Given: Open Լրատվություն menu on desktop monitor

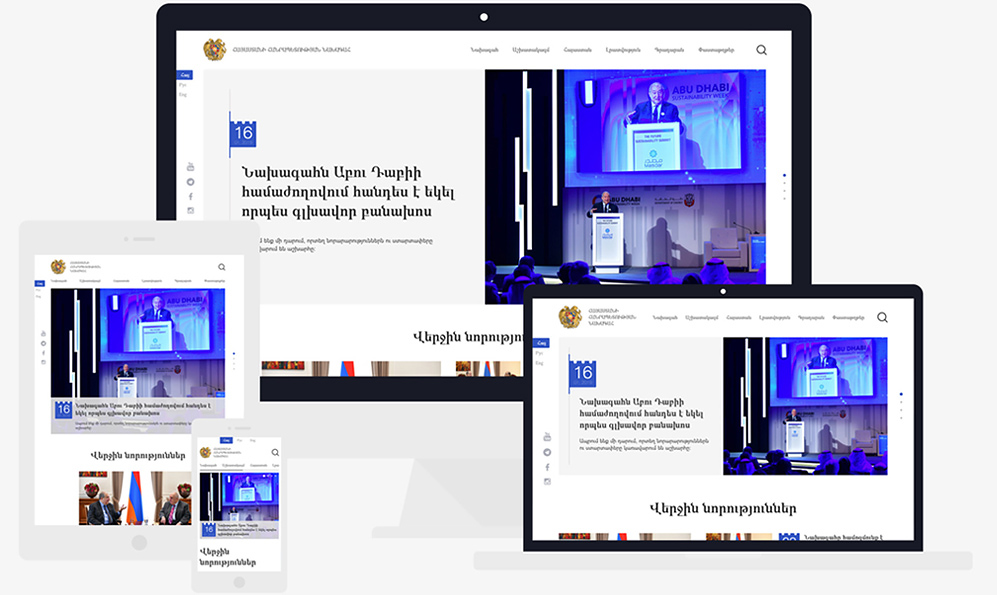Looking at the screenshot, I should 623,50.
